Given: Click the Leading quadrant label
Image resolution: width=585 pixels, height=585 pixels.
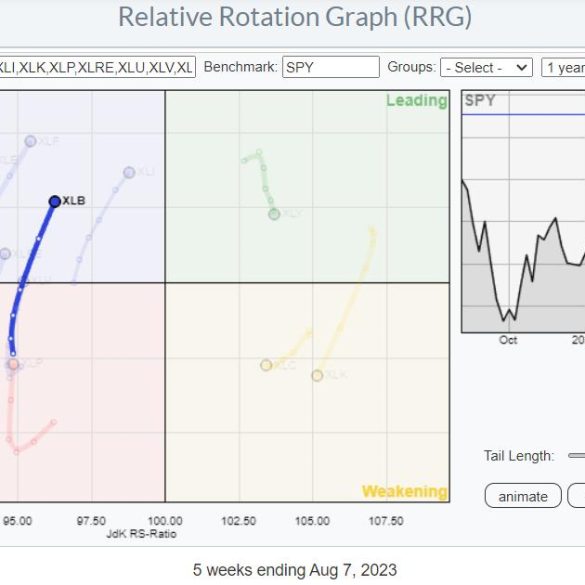Looking at the screenshot, I should (416, 101).
